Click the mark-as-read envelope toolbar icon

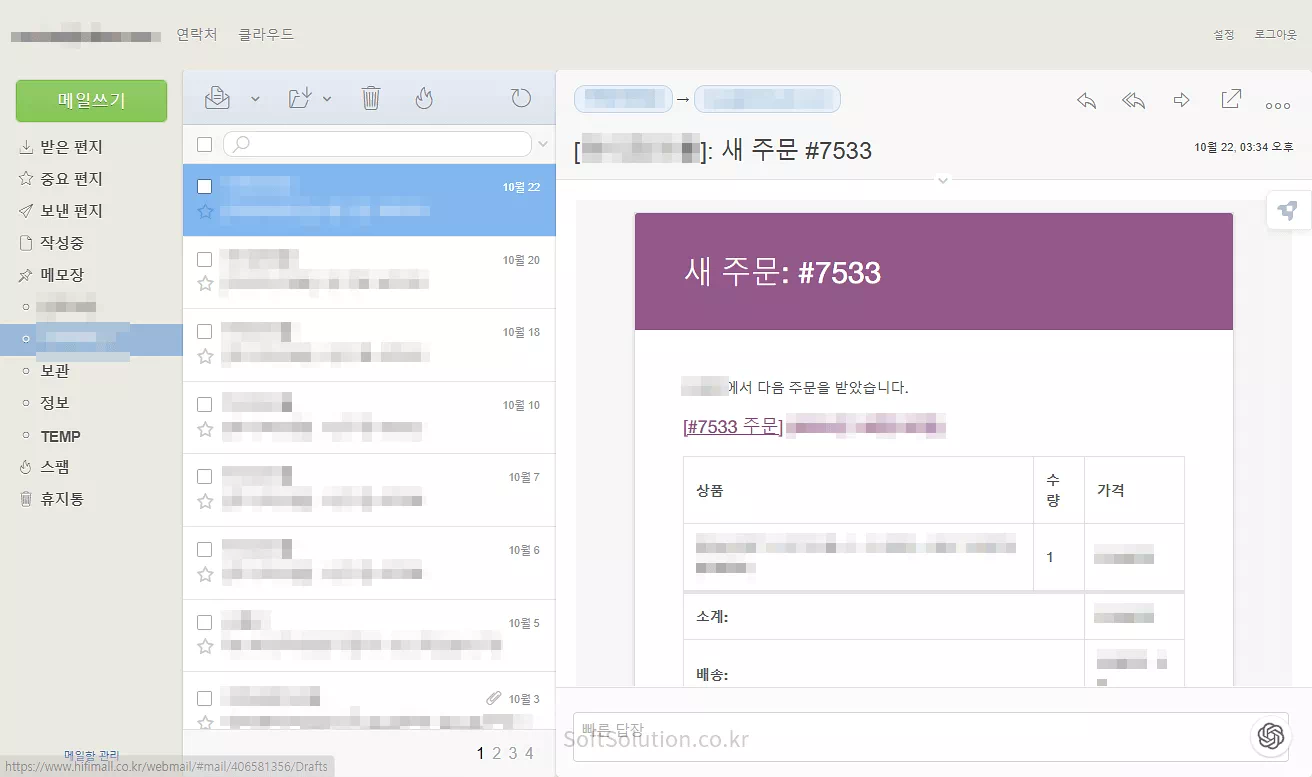[217, 98]
